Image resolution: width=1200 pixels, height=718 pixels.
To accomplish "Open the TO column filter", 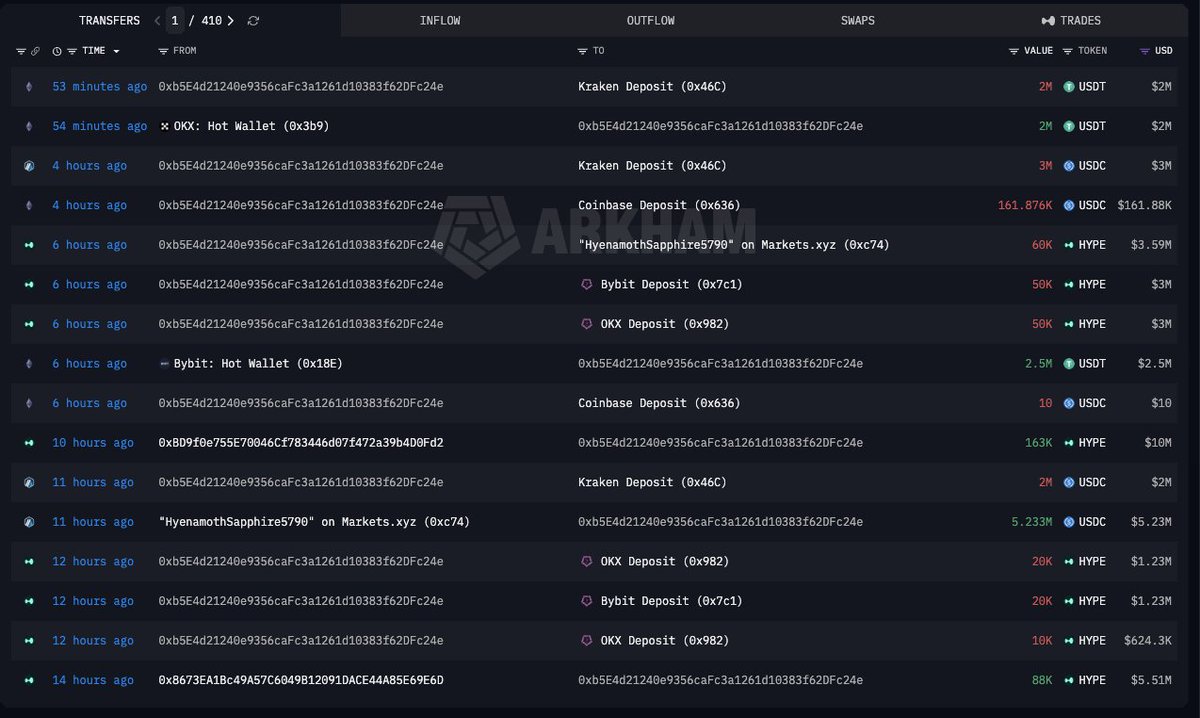I will click(583, 51).
